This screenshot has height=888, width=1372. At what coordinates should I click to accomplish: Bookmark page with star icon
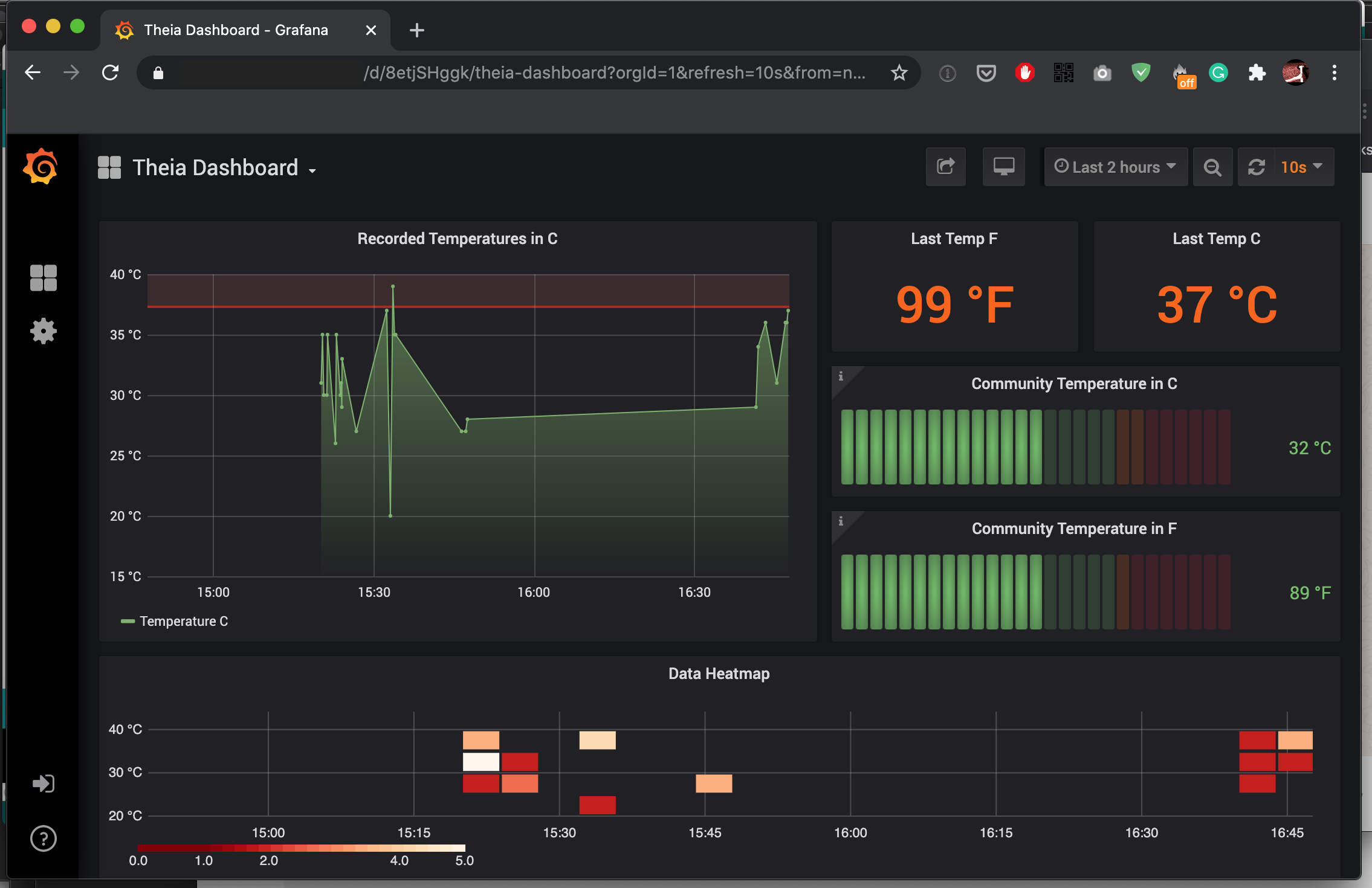click(899, 73)
